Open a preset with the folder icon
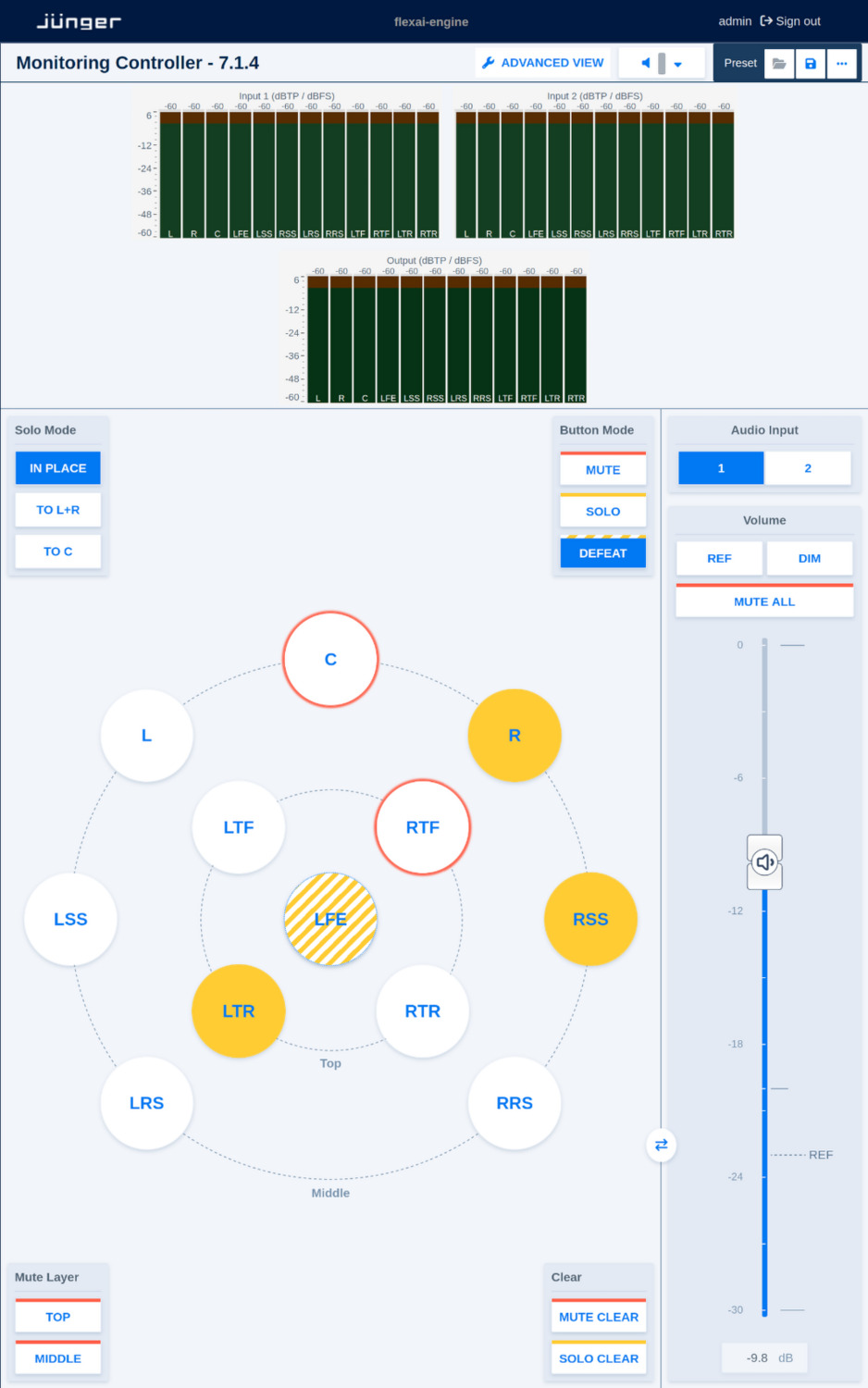The width and height of the screenshot is (868, 1388). (x=778, y=63)
